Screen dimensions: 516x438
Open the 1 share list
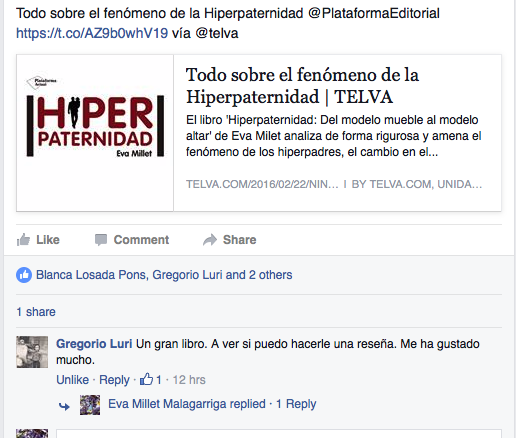[x=36, y=312]
